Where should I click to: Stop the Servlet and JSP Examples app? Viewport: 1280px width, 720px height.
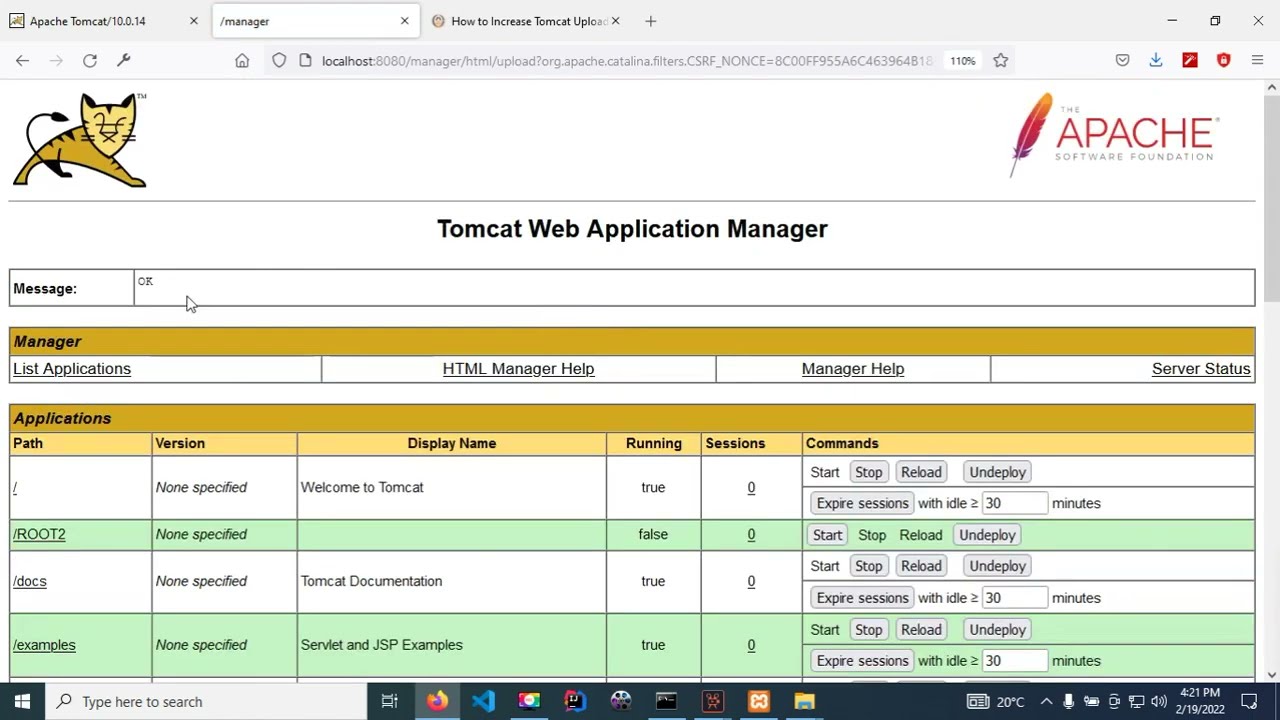click(868, 630)
